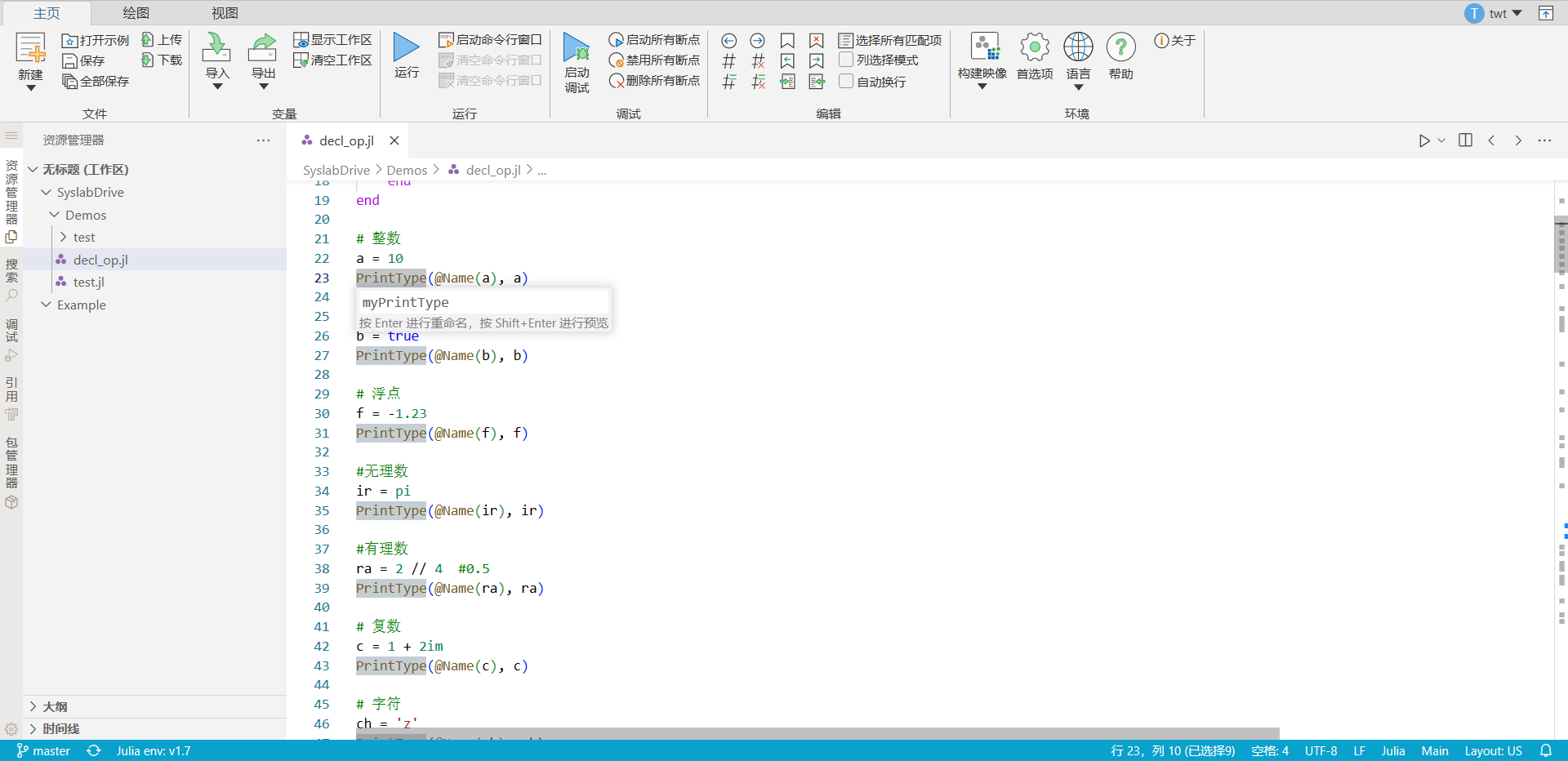Click 删除所有断点 delete all breakpoints

(x=654, y=80)
